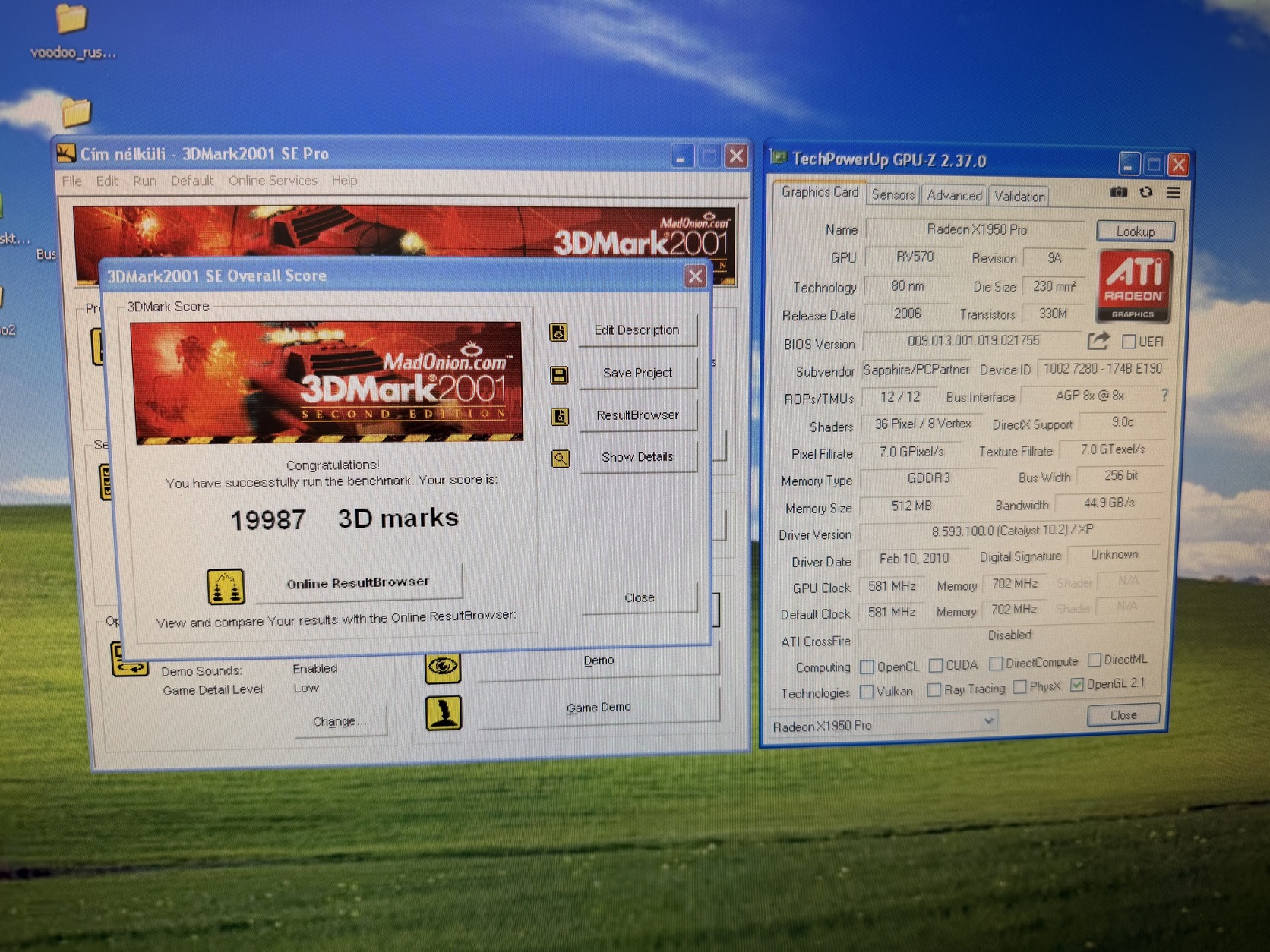Select the Graphics Card tab in GPU-Z
The image size is (1270, 952).
(x=820, y=192)
